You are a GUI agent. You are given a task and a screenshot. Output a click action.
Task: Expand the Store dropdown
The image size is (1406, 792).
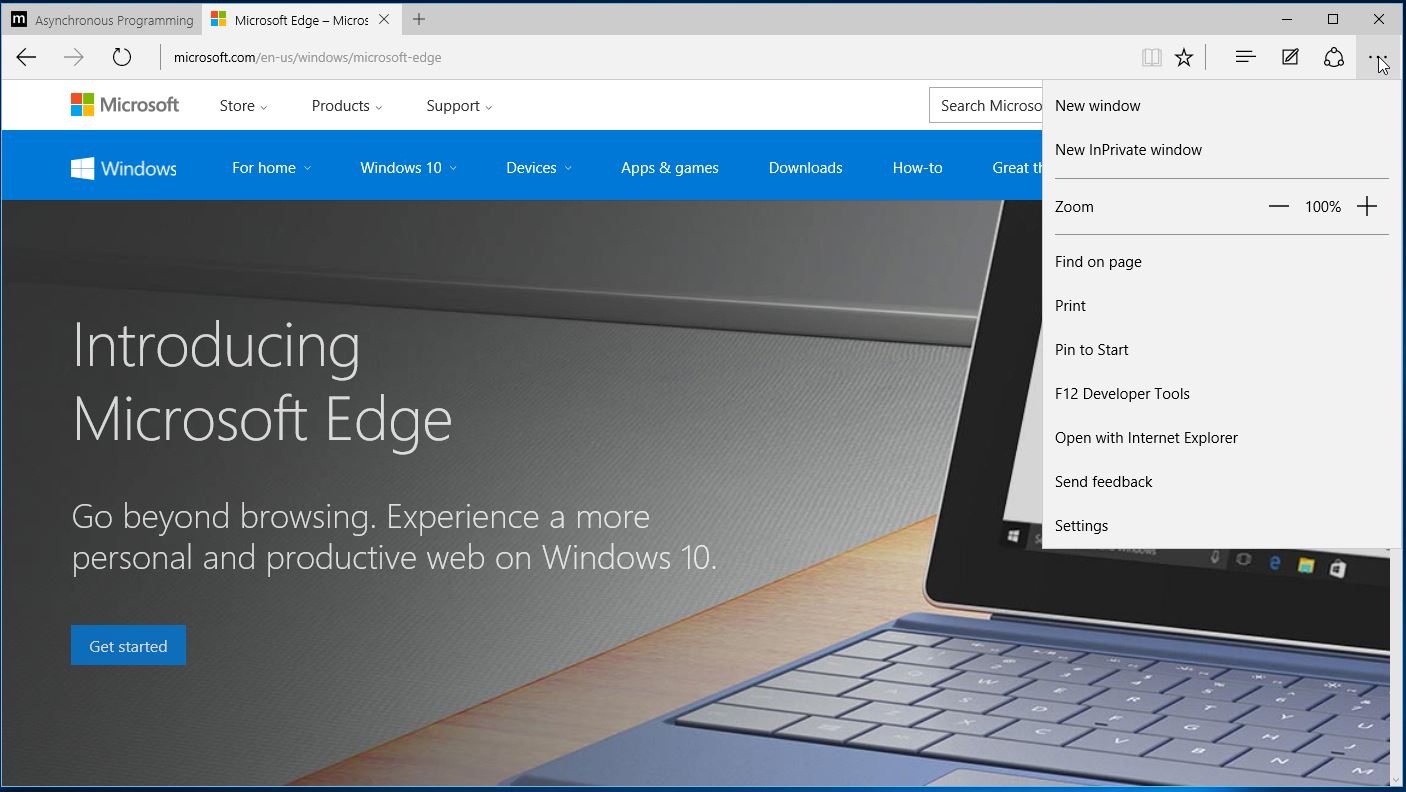(243, 106)
